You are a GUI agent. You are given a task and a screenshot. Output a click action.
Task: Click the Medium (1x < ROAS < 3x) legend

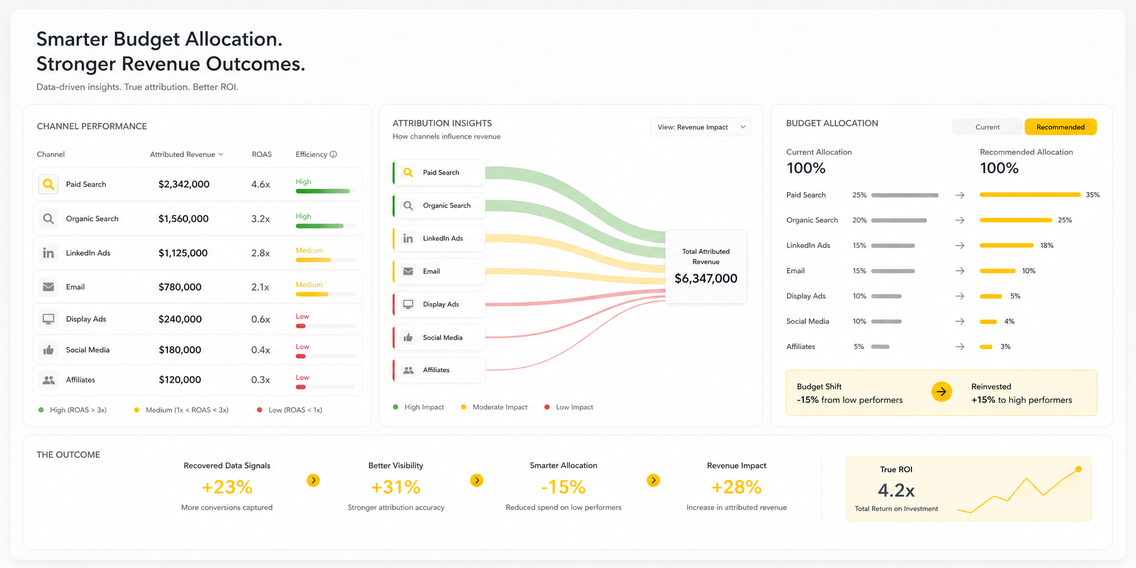click(181, 410)
